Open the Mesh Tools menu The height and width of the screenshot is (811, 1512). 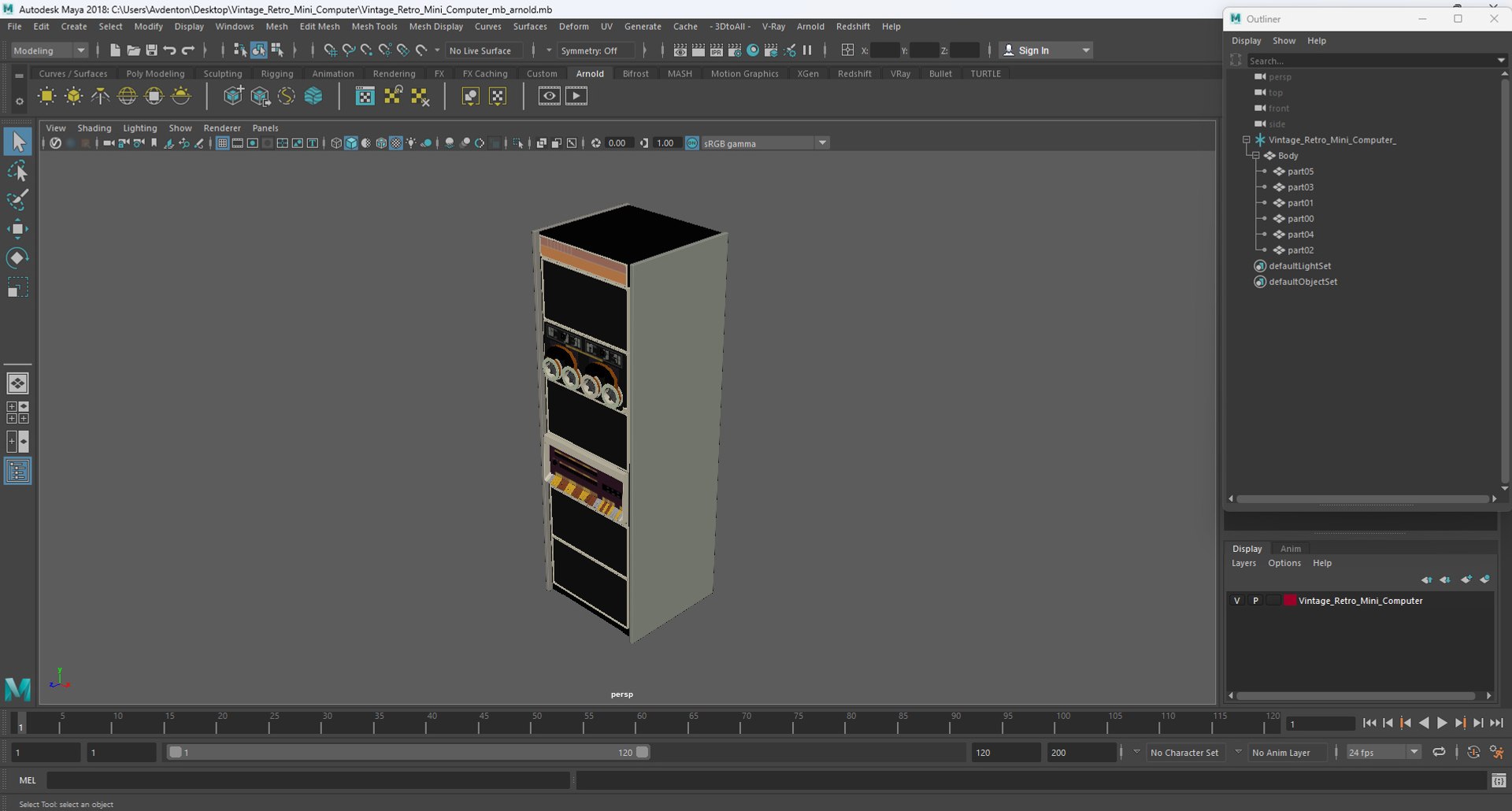pyautogui.click(x=374, y=27)
